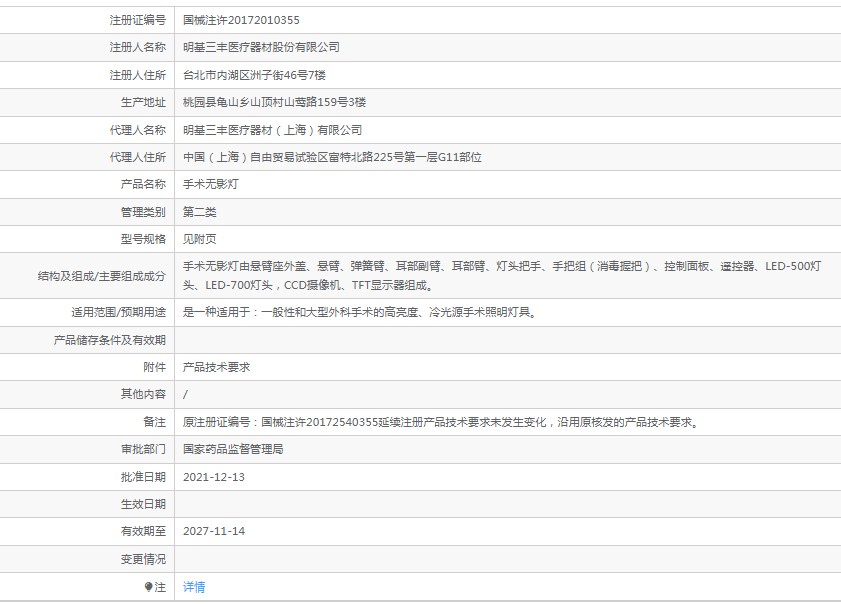This screenshot has width=841, height=604.
Task: Select approving department 国家药品监督管理局
Action: click(233, 449)
